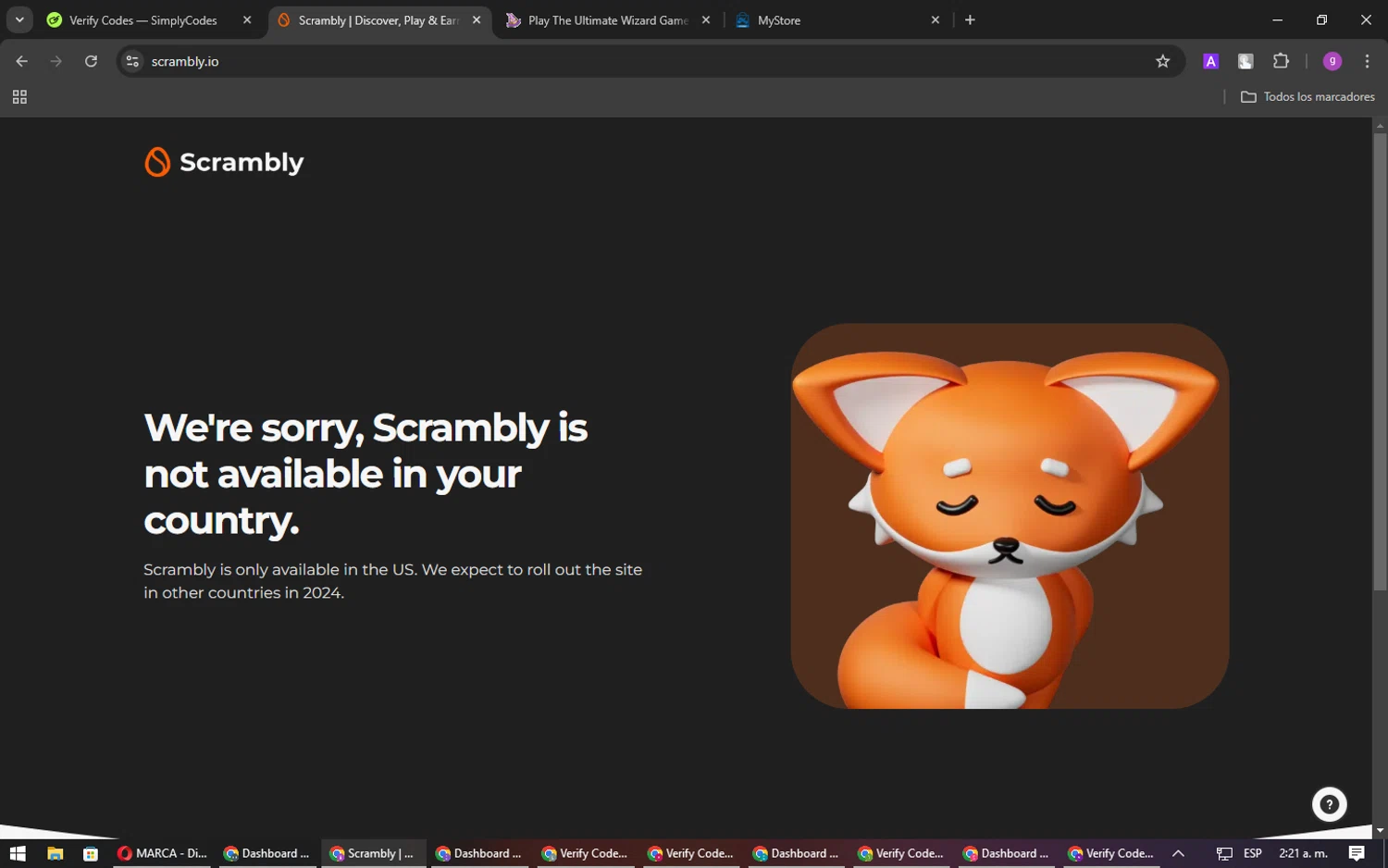Go back to the previous page
1388x868 pixels.
21,61
